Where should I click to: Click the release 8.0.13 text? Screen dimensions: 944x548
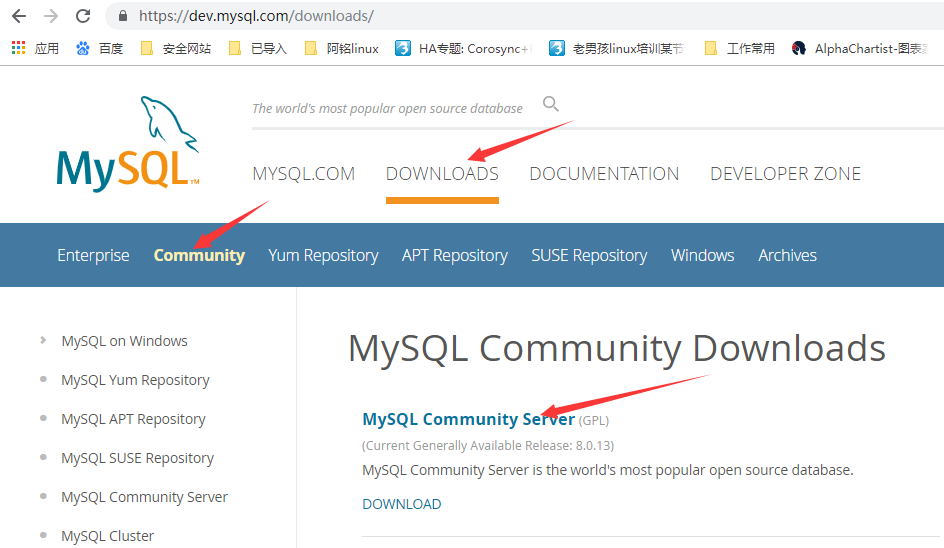[x=488, y=446]
